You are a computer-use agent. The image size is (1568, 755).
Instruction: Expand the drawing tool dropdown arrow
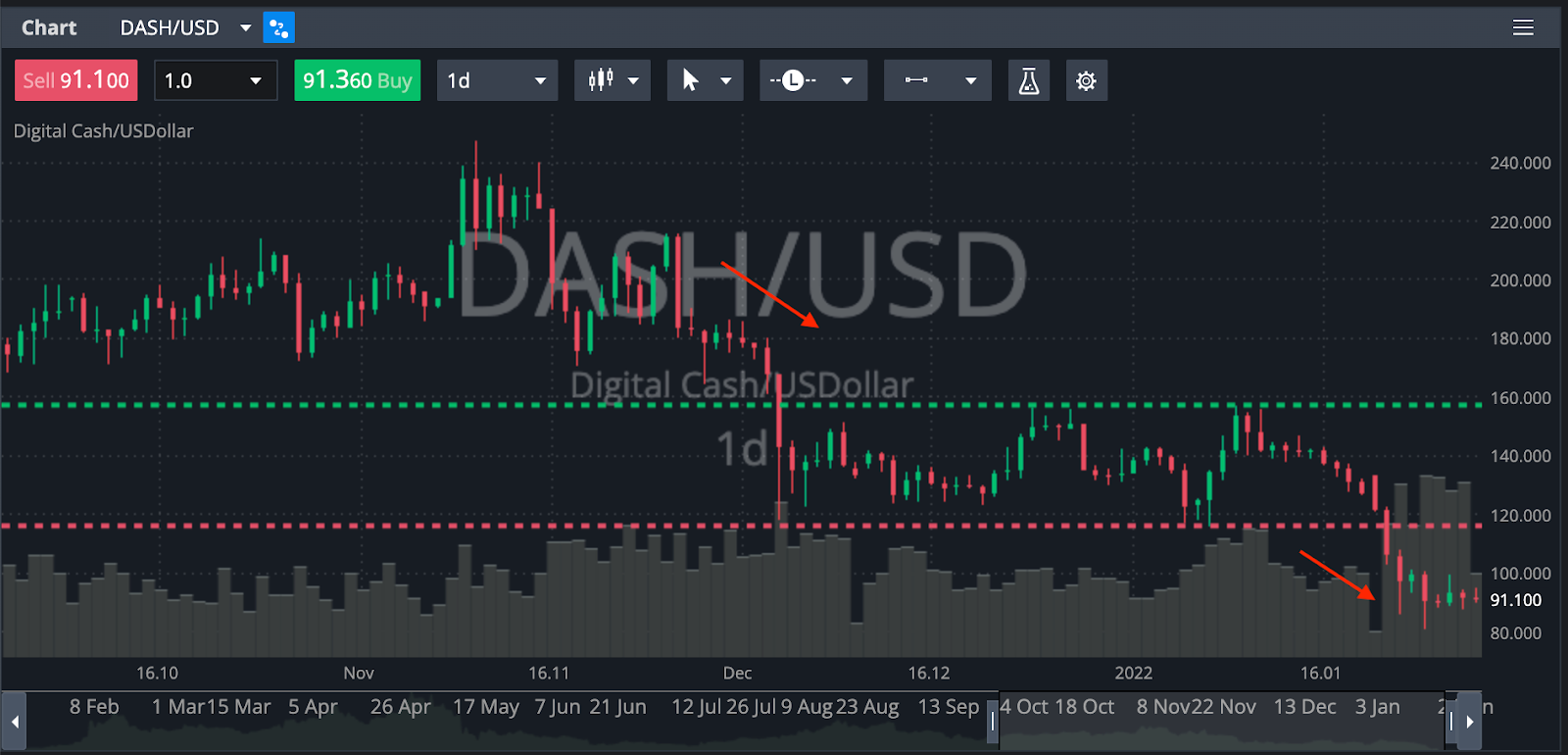coord(970,80)
